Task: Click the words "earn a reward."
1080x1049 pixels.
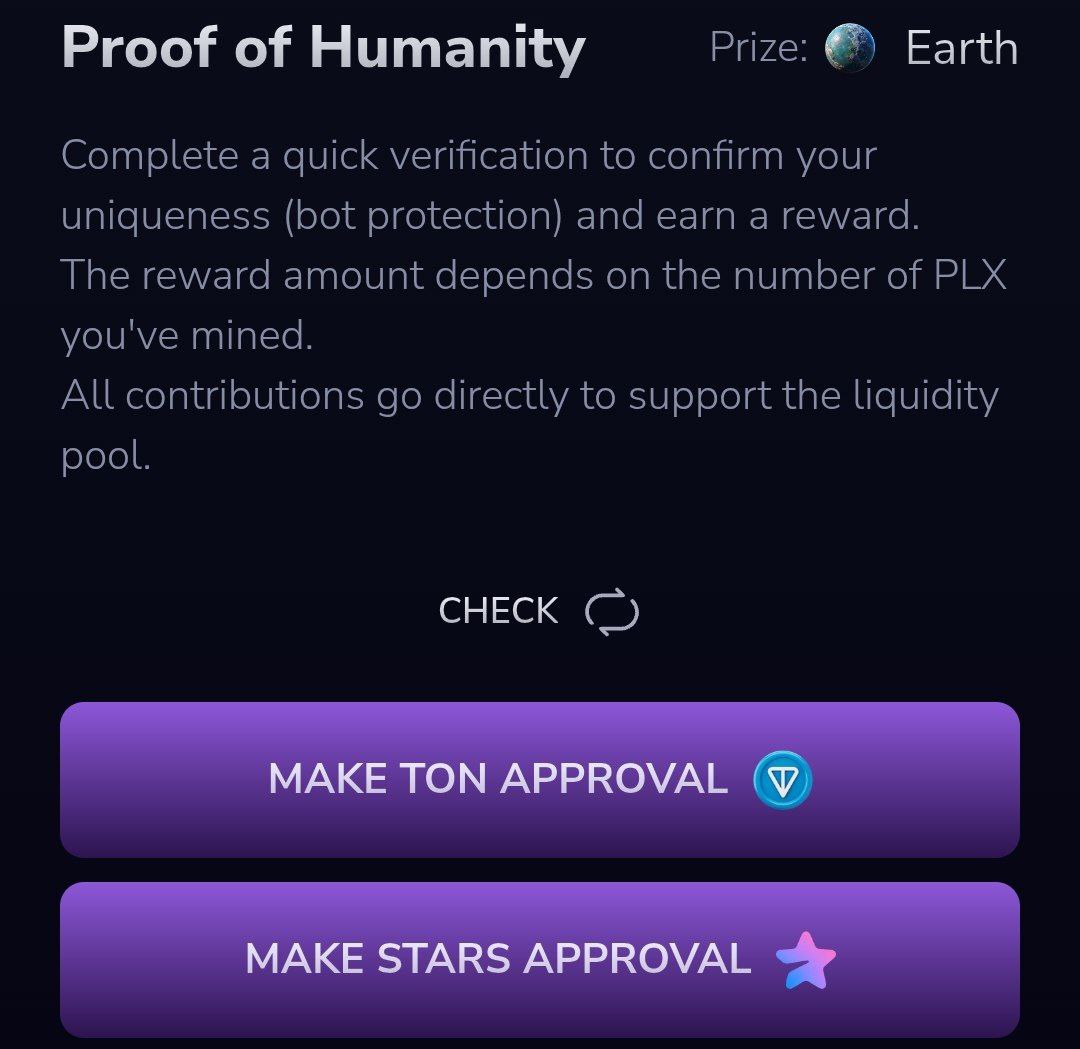Action: coord(787,216)
